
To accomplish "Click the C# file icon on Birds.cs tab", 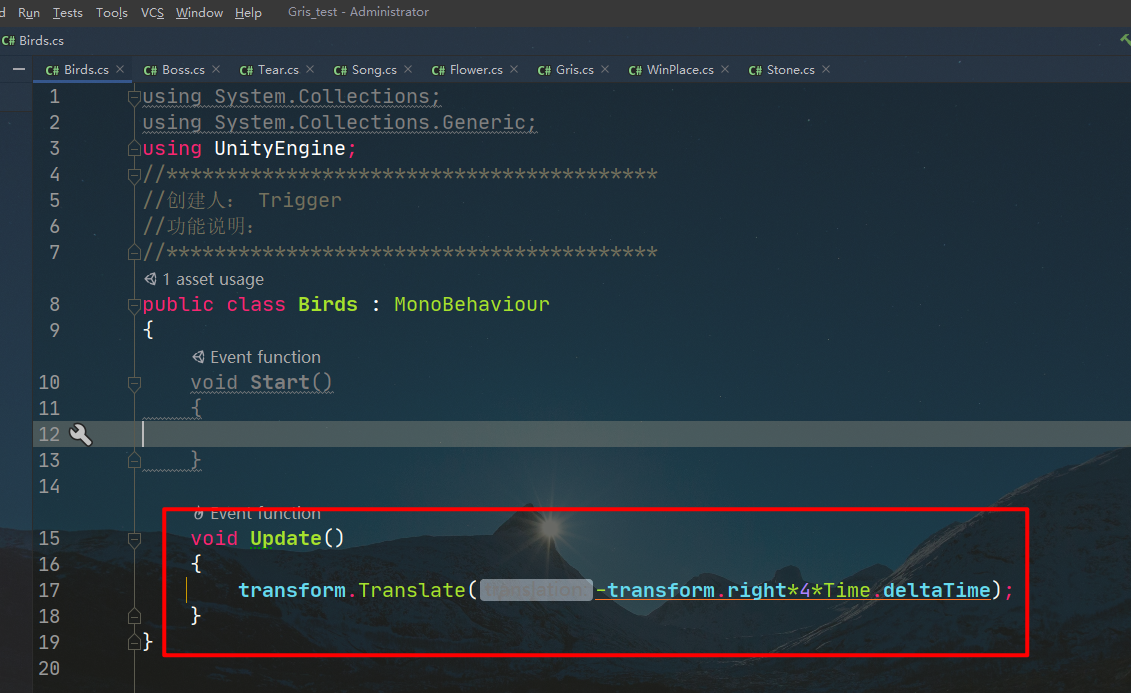I will (52, 70).
